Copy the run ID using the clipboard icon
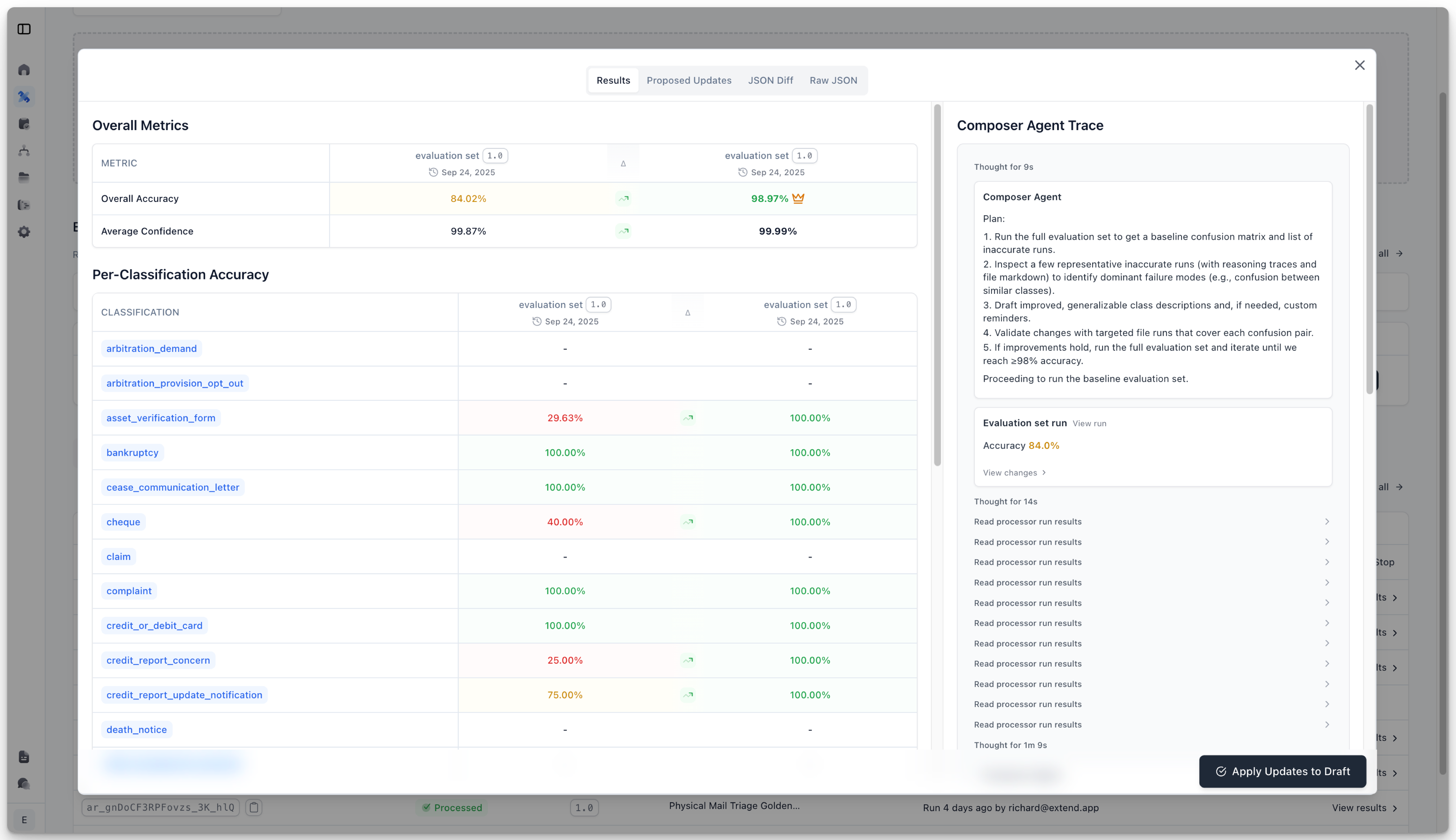This screenshot has height=840, width=1456. pos(254,808)
